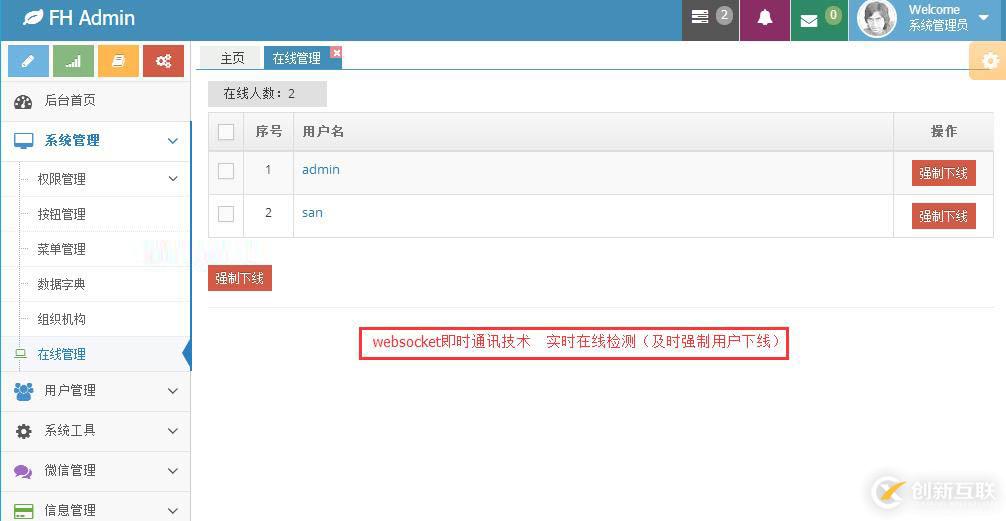The height and width of the screenshot is (521, 1006).
Task: Click the card icon beside 信息管理
Action: 23,511
